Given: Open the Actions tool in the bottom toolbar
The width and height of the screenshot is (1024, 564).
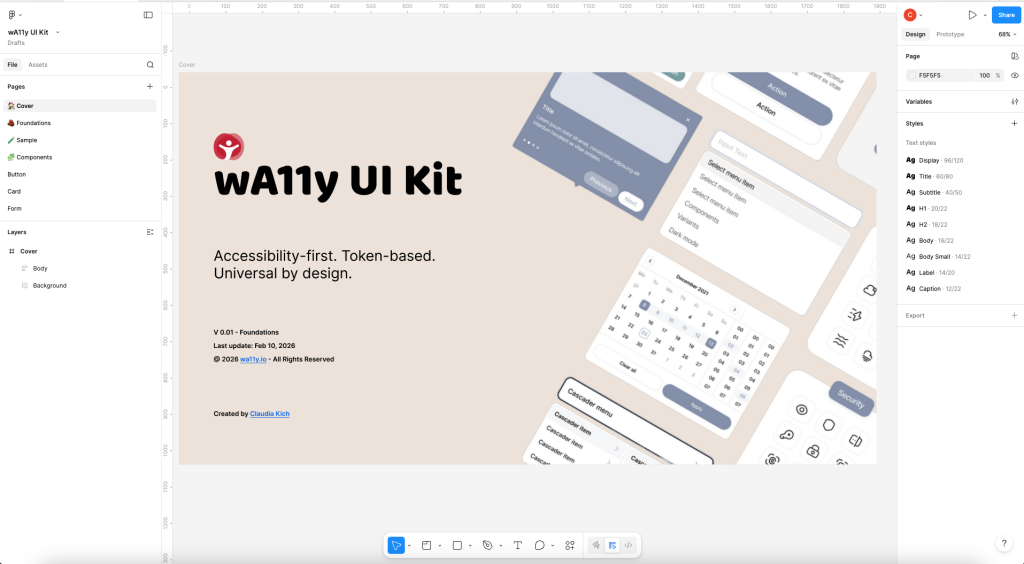Looking at the screenshot, I should pyautogui.click(x=570, y=545).
